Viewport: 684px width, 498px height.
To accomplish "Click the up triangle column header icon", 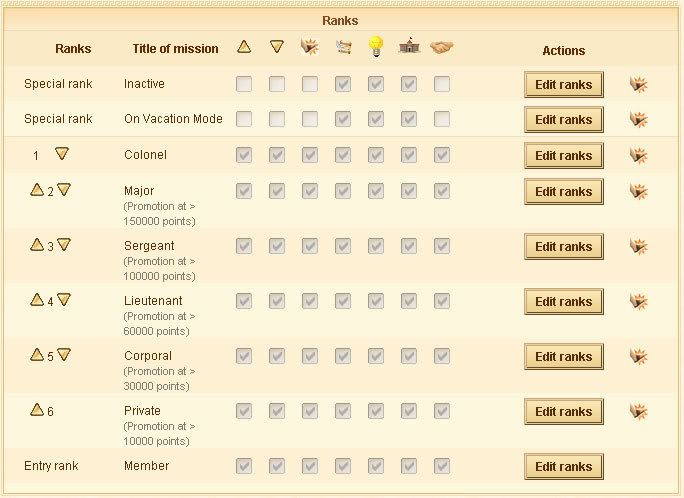I will 244,47.
